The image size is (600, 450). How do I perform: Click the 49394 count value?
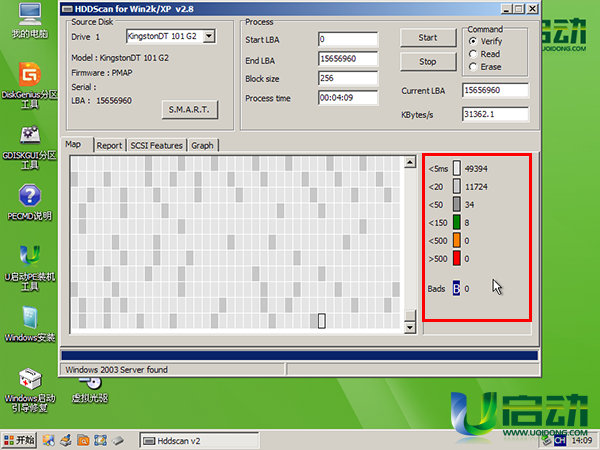coord(476,169)
